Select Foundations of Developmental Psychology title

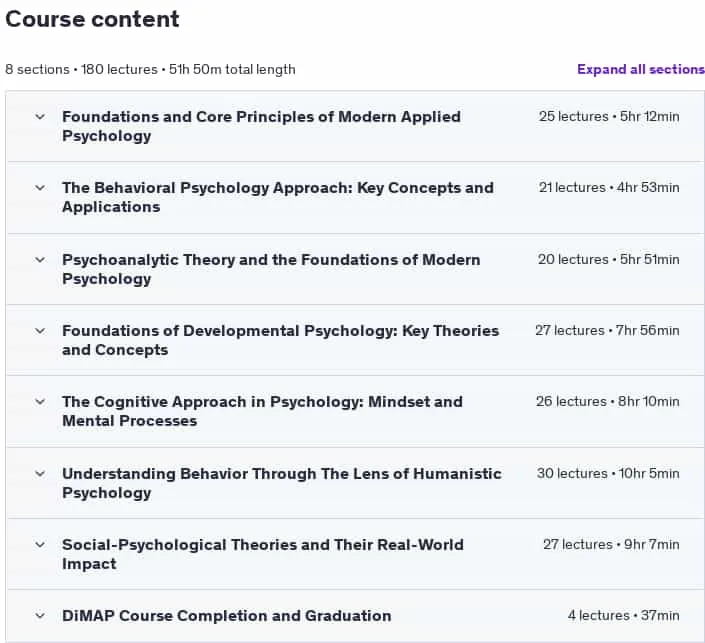[281, 340]
